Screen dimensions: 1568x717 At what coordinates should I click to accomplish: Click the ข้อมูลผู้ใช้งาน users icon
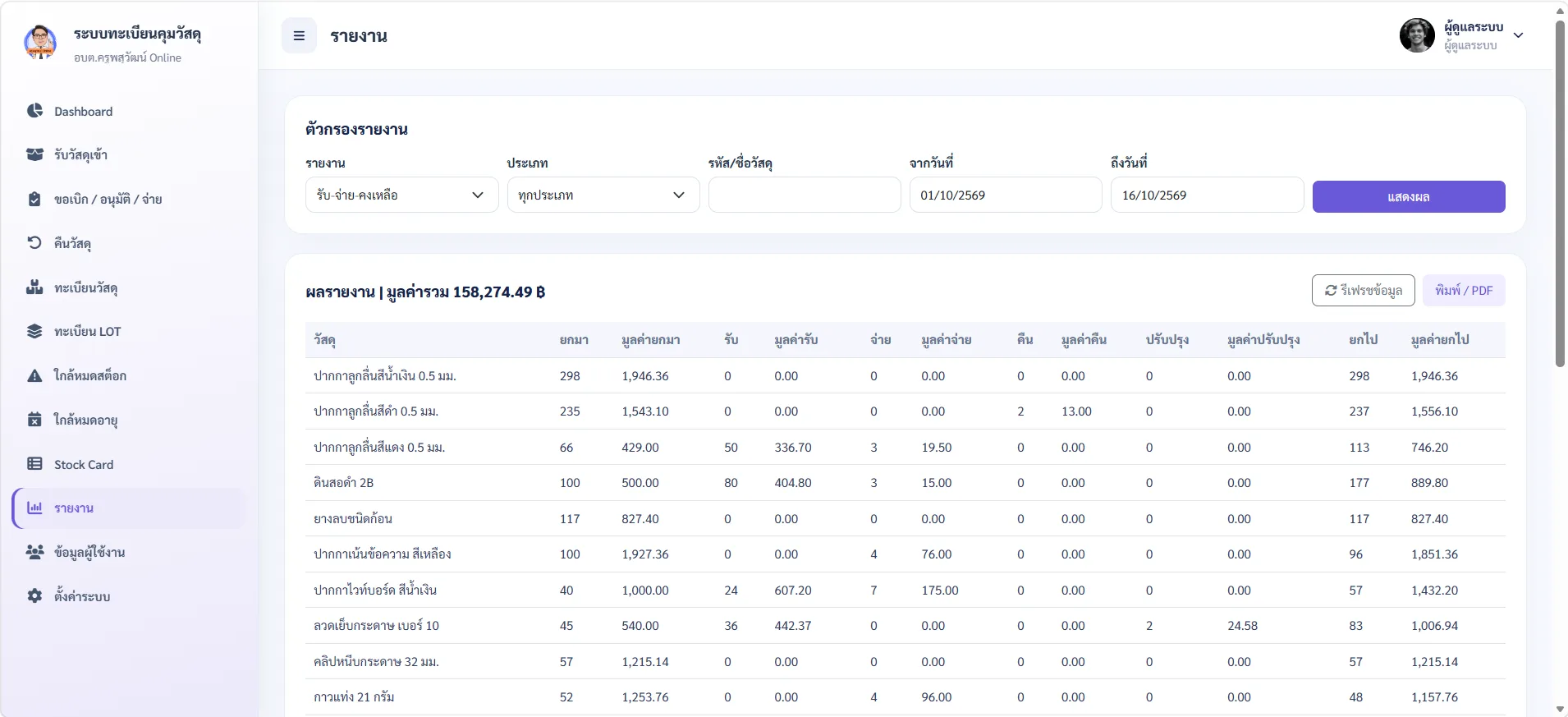34,552
